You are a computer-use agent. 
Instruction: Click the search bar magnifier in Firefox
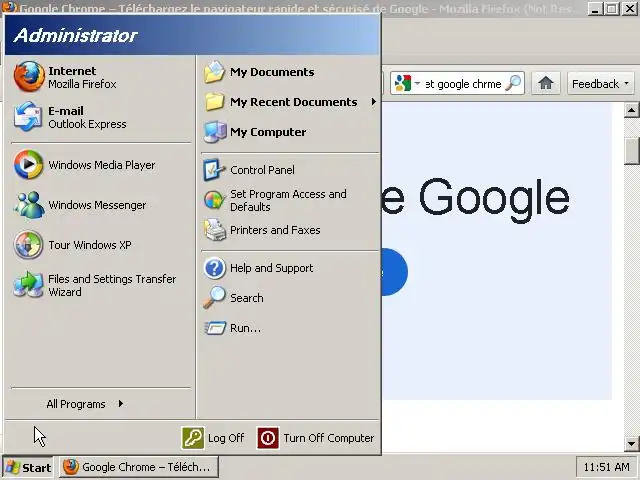click(x=513, y=83)
